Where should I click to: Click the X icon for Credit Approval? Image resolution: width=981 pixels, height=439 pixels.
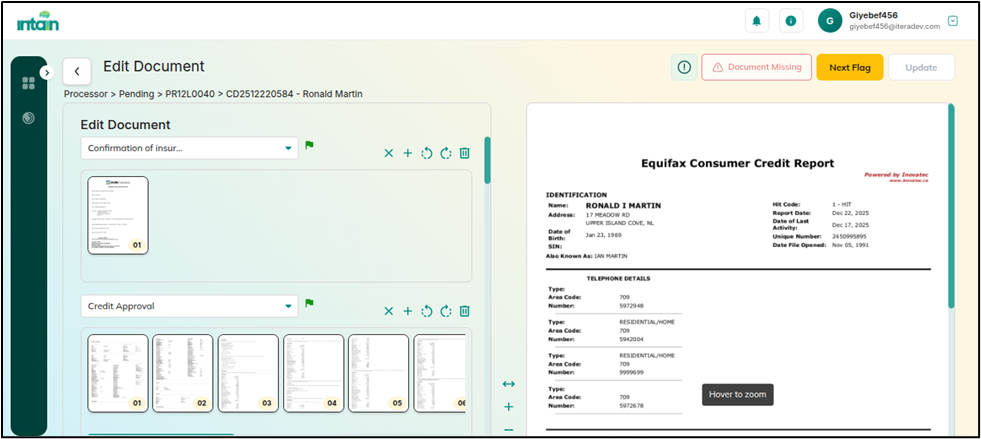click(388, 311)
